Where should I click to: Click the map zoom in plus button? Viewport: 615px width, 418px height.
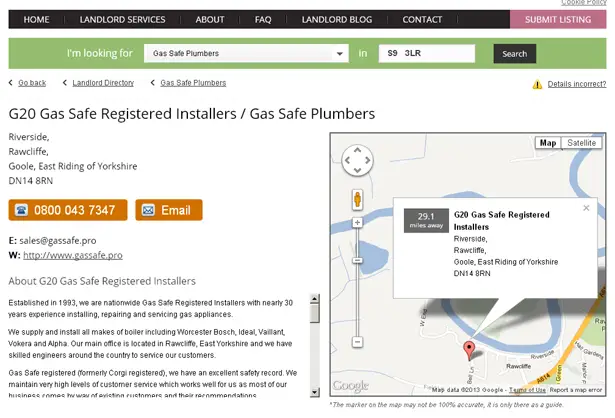pos(357,223)
